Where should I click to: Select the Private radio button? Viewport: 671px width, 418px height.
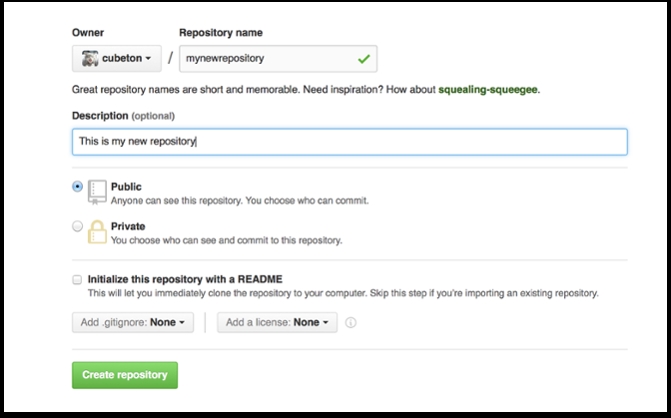(77, 226)
